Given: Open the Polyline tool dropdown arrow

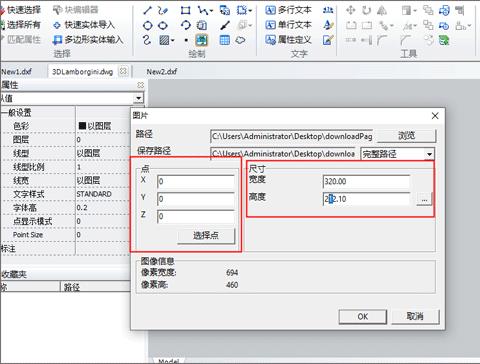Looking at the screenshot, I should 211,11.
